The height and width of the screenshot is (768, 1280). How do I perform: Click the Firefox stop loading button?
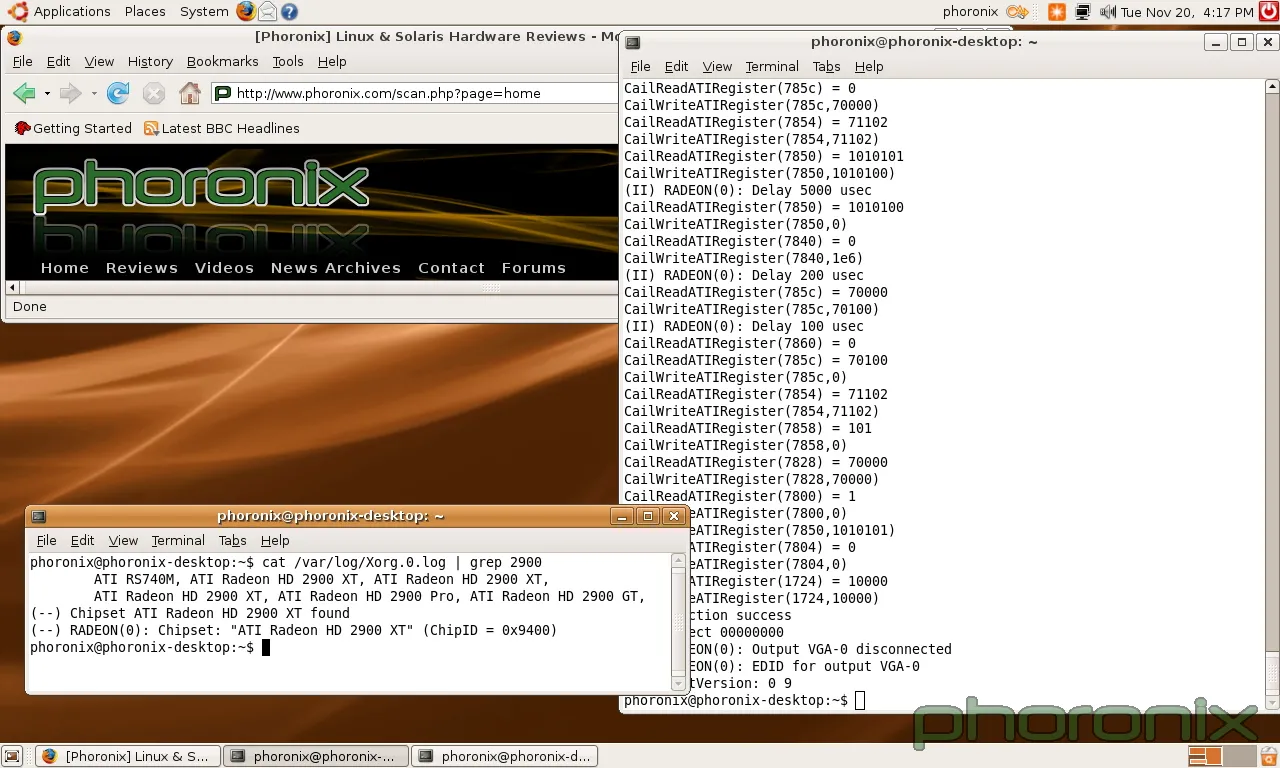click(153, 93)
